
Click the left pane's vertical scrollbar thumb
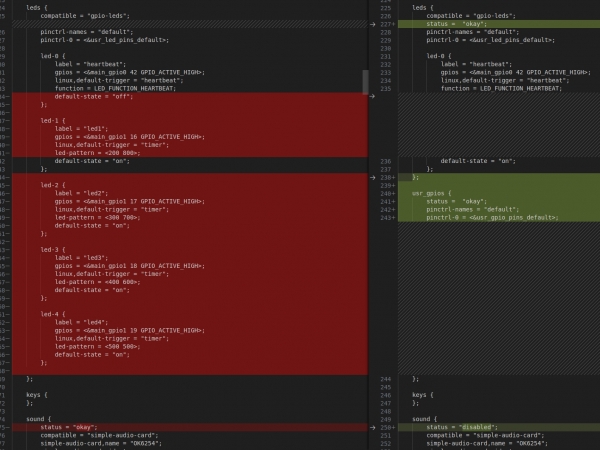[x=366, y=81]
